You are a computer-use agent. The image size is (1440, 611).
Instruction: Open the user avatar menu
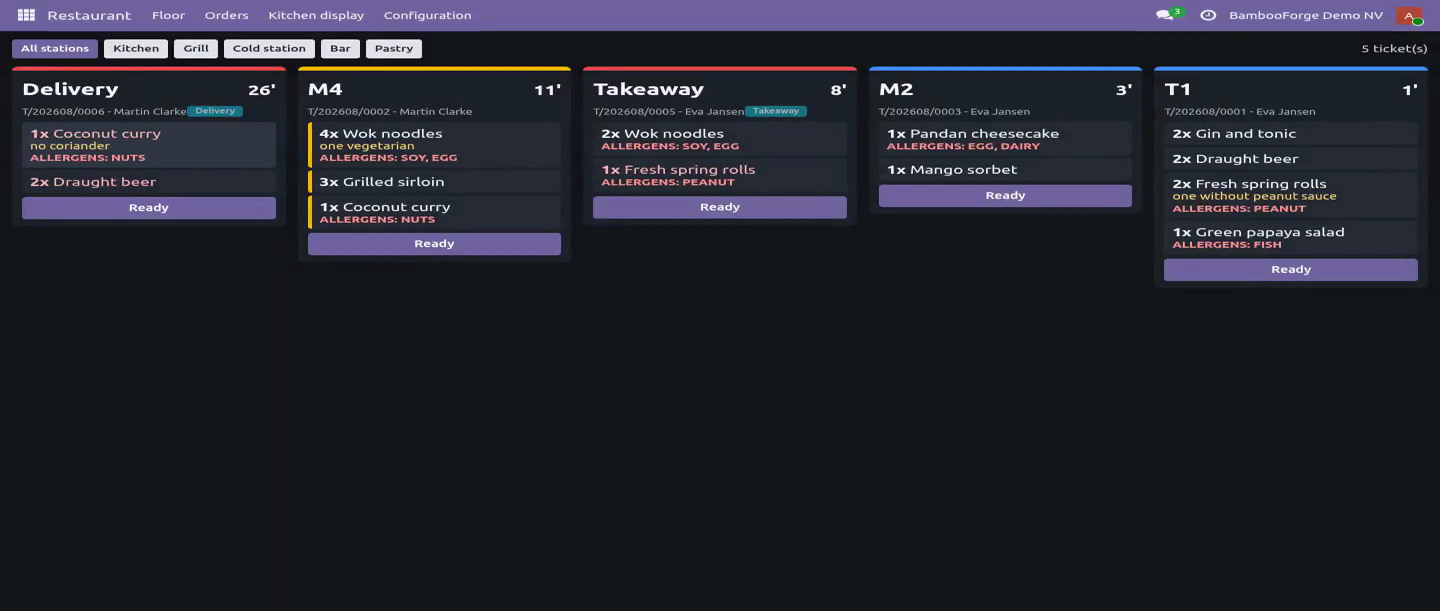click(1410, 16)
